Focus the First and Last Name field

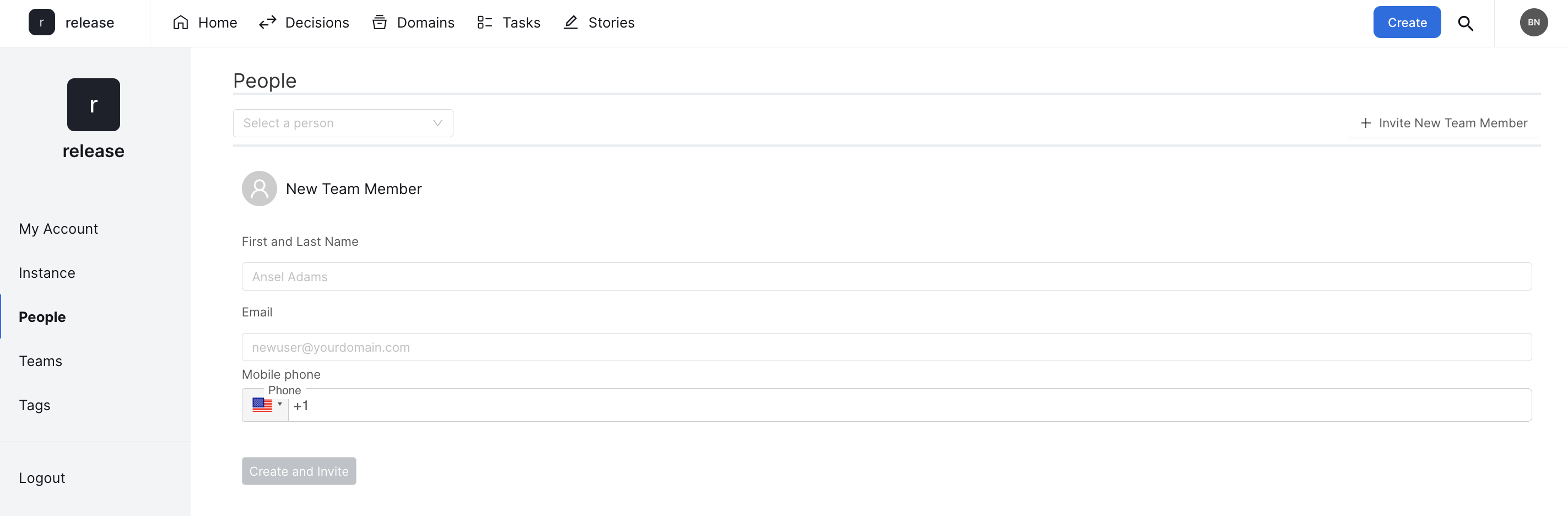886,277
